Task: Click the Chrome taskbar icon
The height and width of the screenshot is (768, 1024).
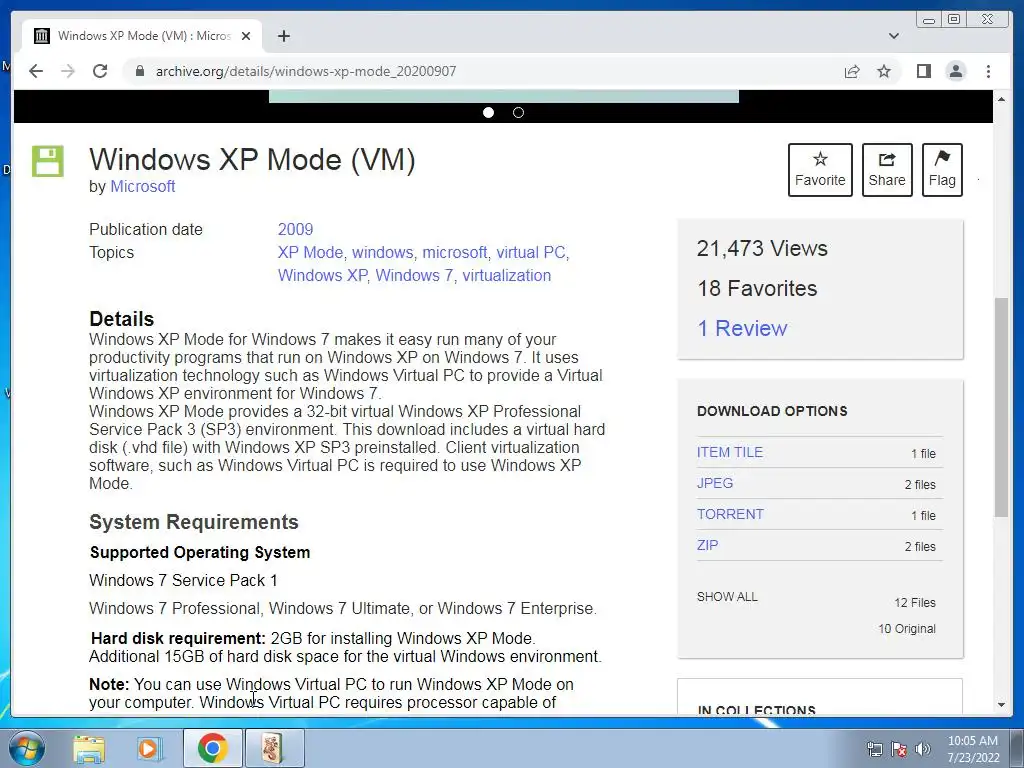Action: [212, 748]
